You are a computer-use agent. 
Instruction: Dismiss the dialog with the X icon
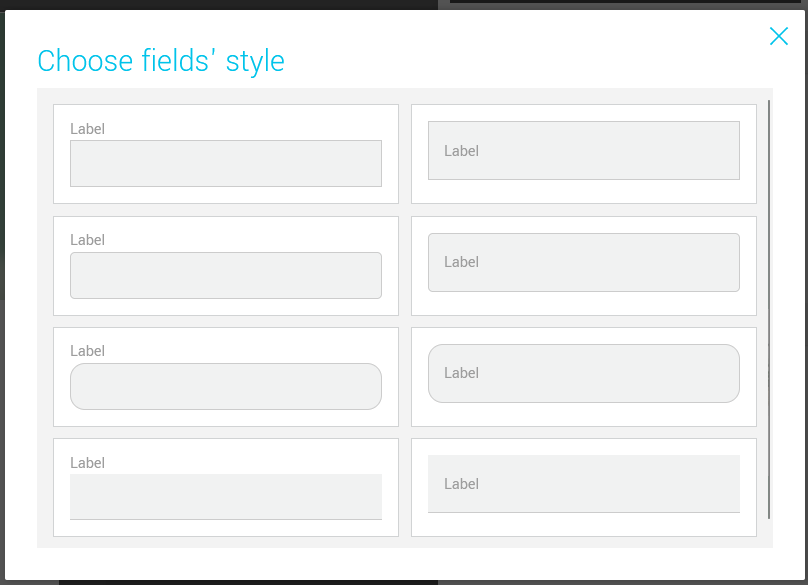779,36
